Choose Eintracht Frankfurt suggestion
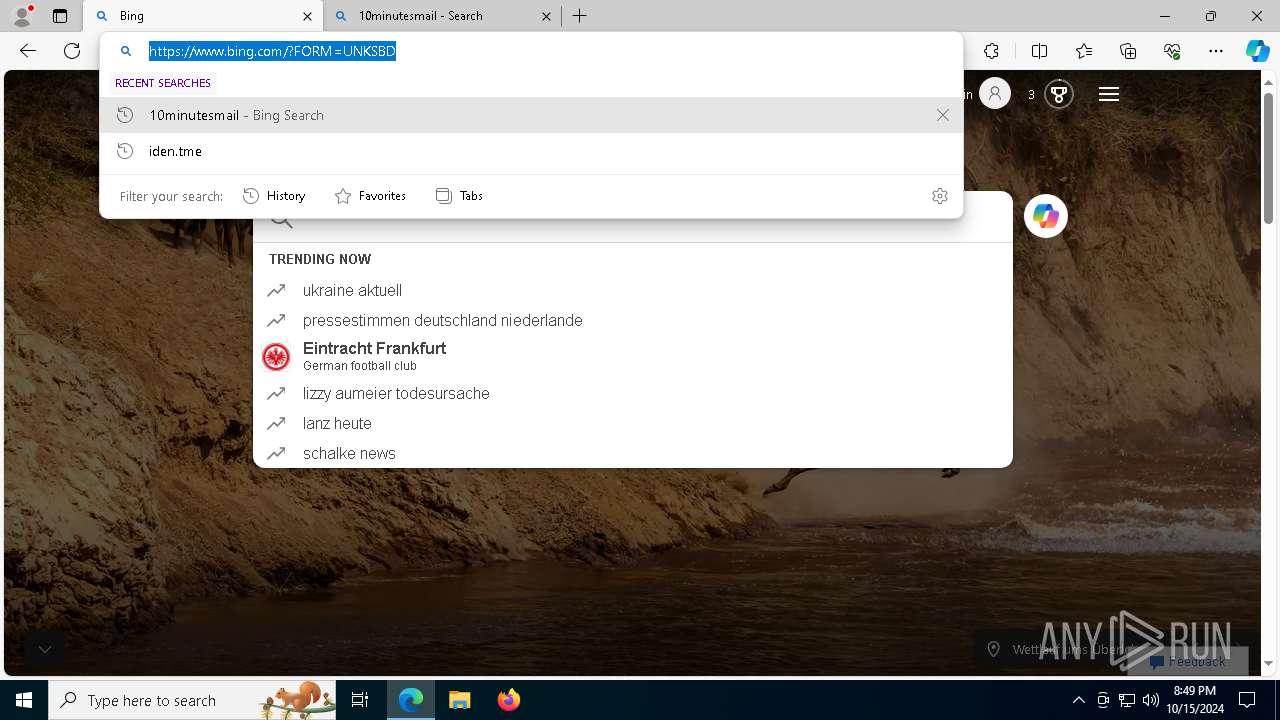The image size is (1280, 720). coord(633,356)
